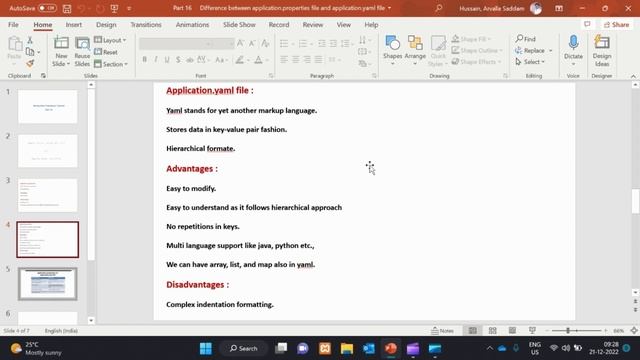The height and width of the screenshot is (360, 640).
Task: Toggle bullet list formatting
Action: (284, 43)
